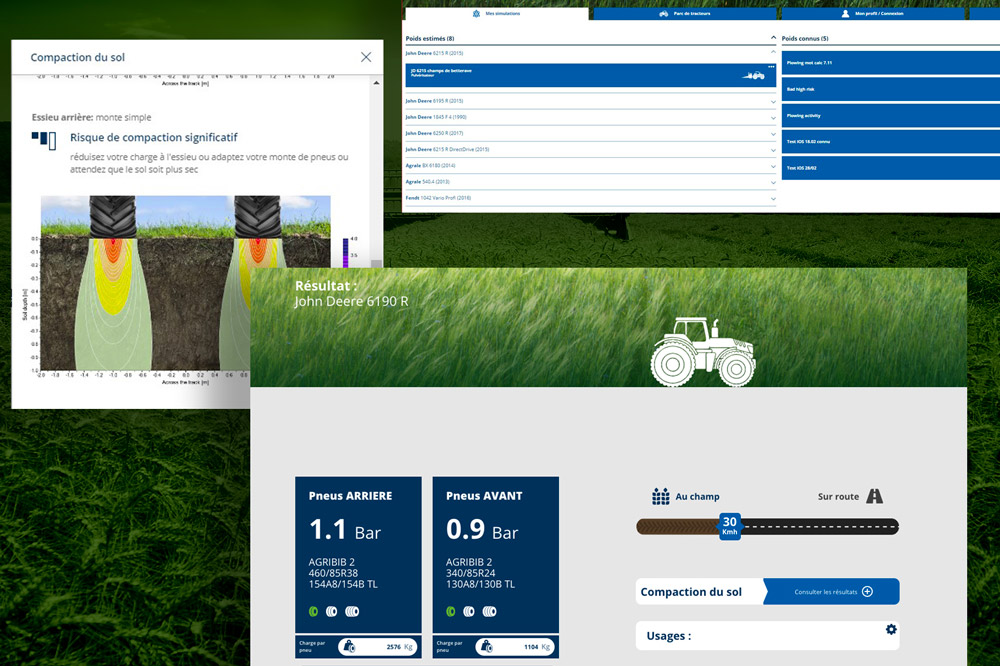
Task: Open the Test IOS 18.02 connu simulation
Action: click(x=891, y=142)
